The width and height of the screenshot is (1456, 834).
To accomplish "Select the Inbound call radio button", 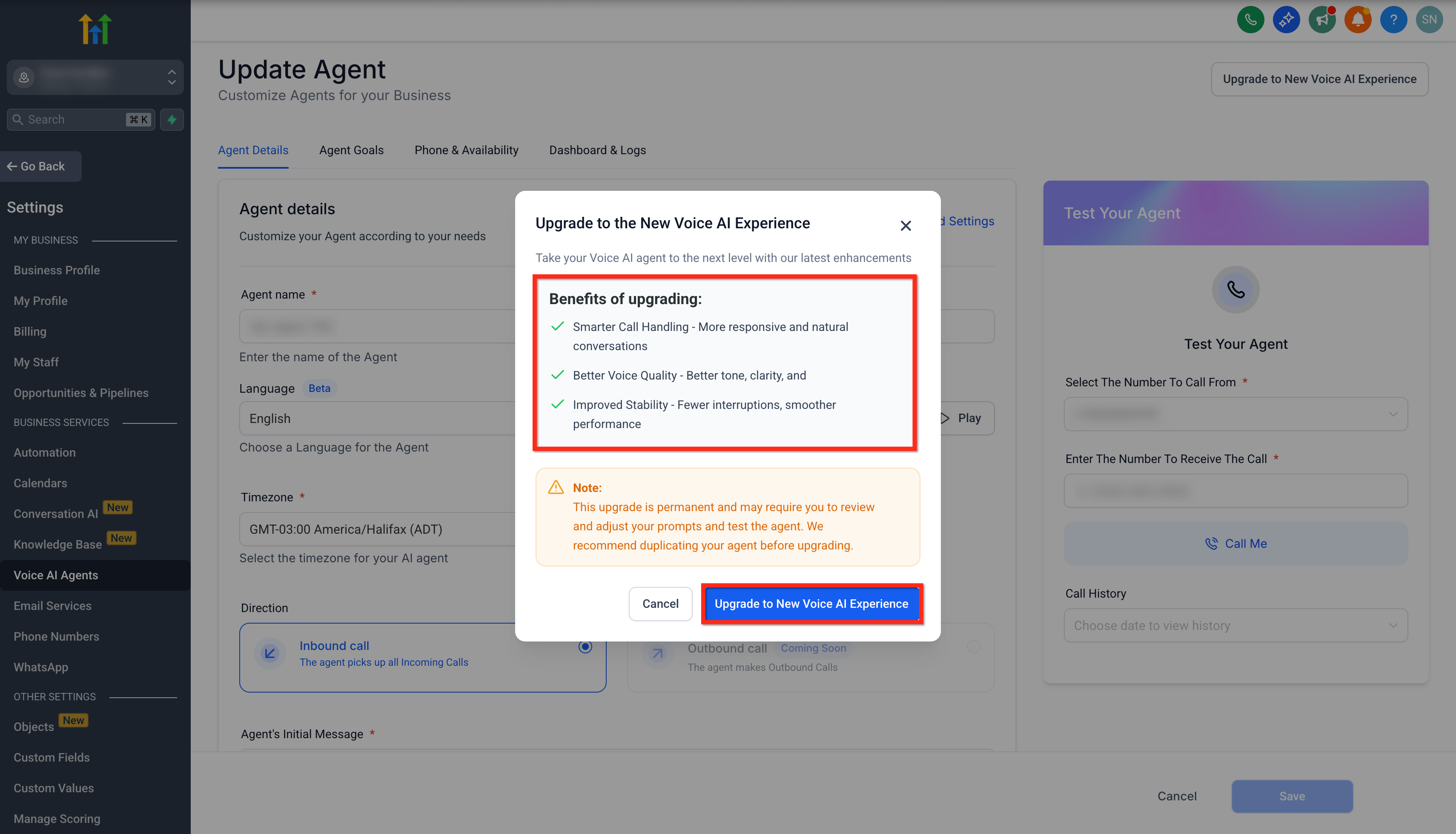I will [585, 647].
